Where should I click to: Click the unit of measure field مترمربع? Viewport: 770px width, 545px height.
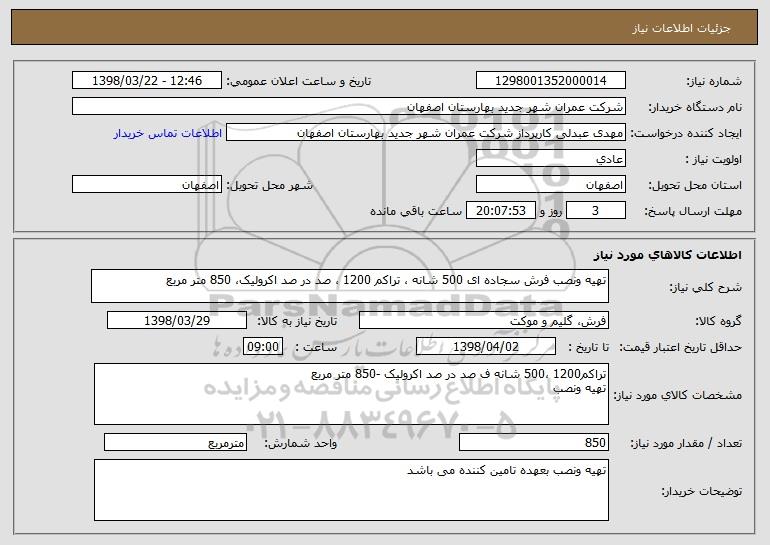point(175,442)
